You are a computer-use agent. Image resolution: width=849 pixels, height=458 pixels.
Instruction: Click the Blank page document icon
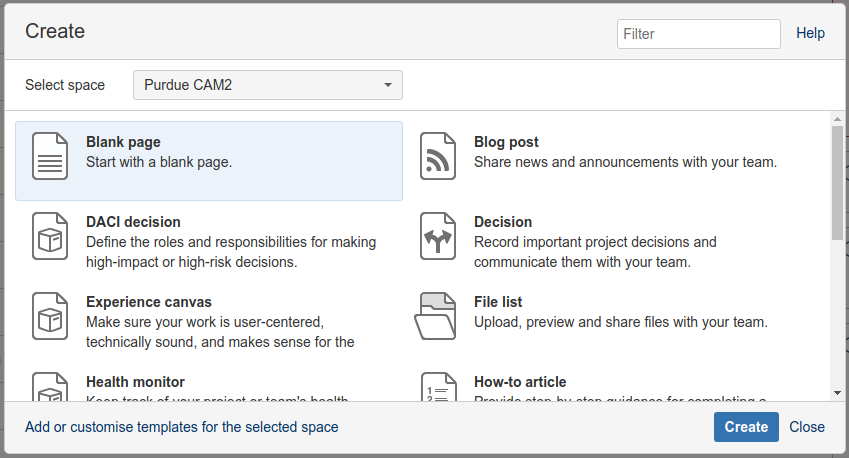pyautogui.click(x=50, y=156)
